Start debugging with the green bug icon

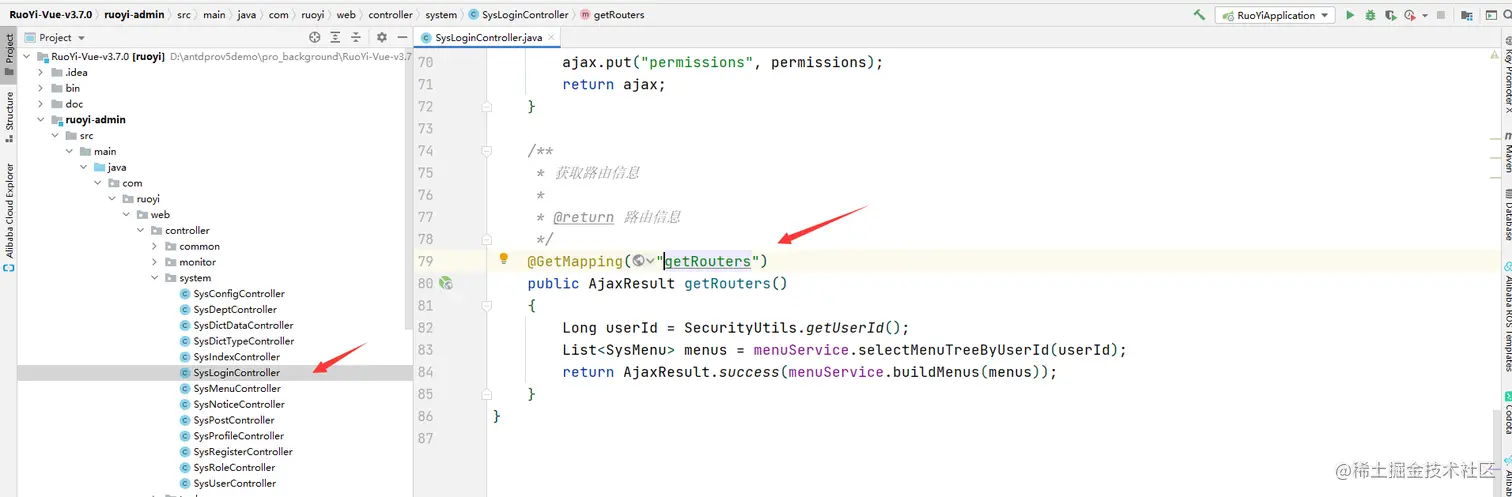pyautogui.click(x=1370, y=15)
